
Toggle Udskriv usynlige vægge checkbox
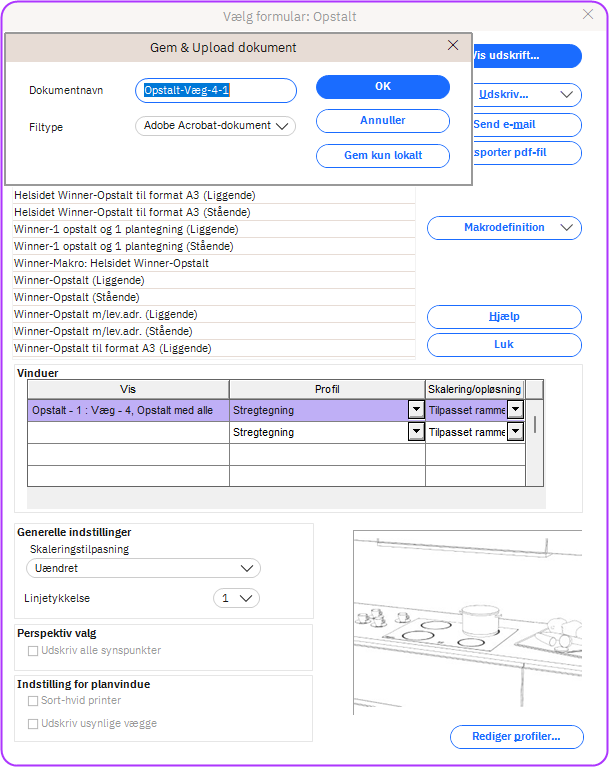pos(34,723)
